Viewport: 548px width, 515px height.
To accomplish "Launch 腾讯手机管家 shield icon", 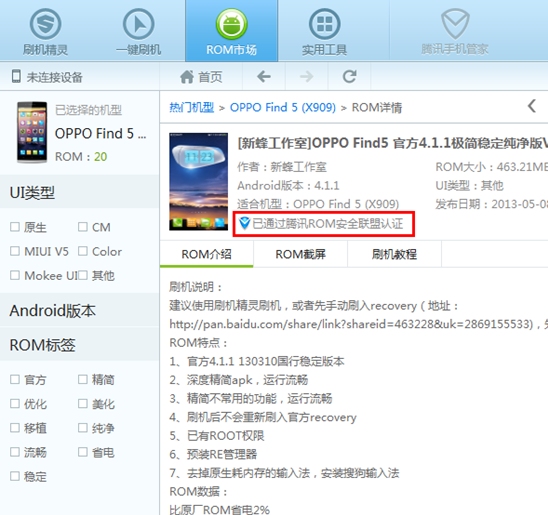I will [x=455, y=24].
